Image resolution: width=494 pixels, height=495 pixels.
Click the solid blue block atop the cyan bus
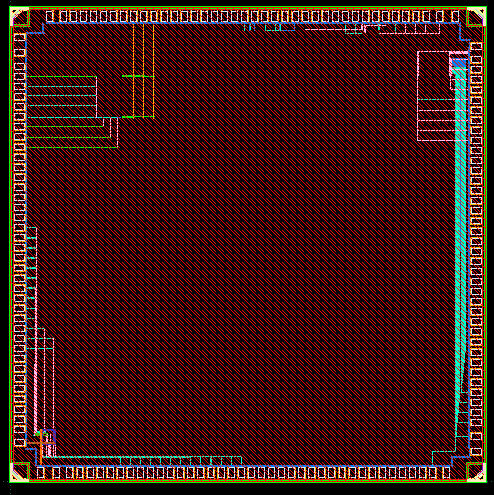459,63
